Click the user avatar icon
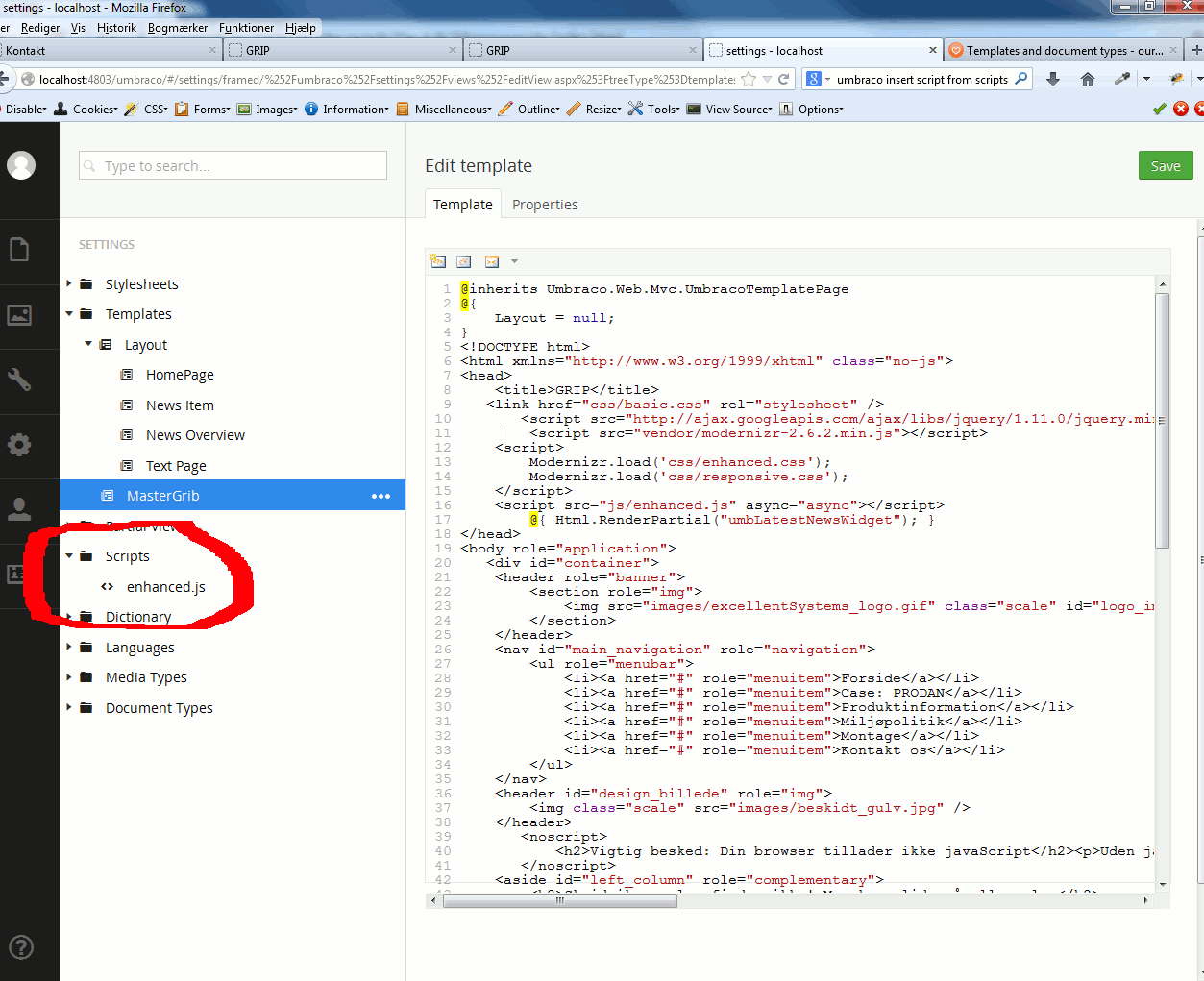Image resolution: width=1204 pixels, height=981 pixels. click(x=21, y=165)
